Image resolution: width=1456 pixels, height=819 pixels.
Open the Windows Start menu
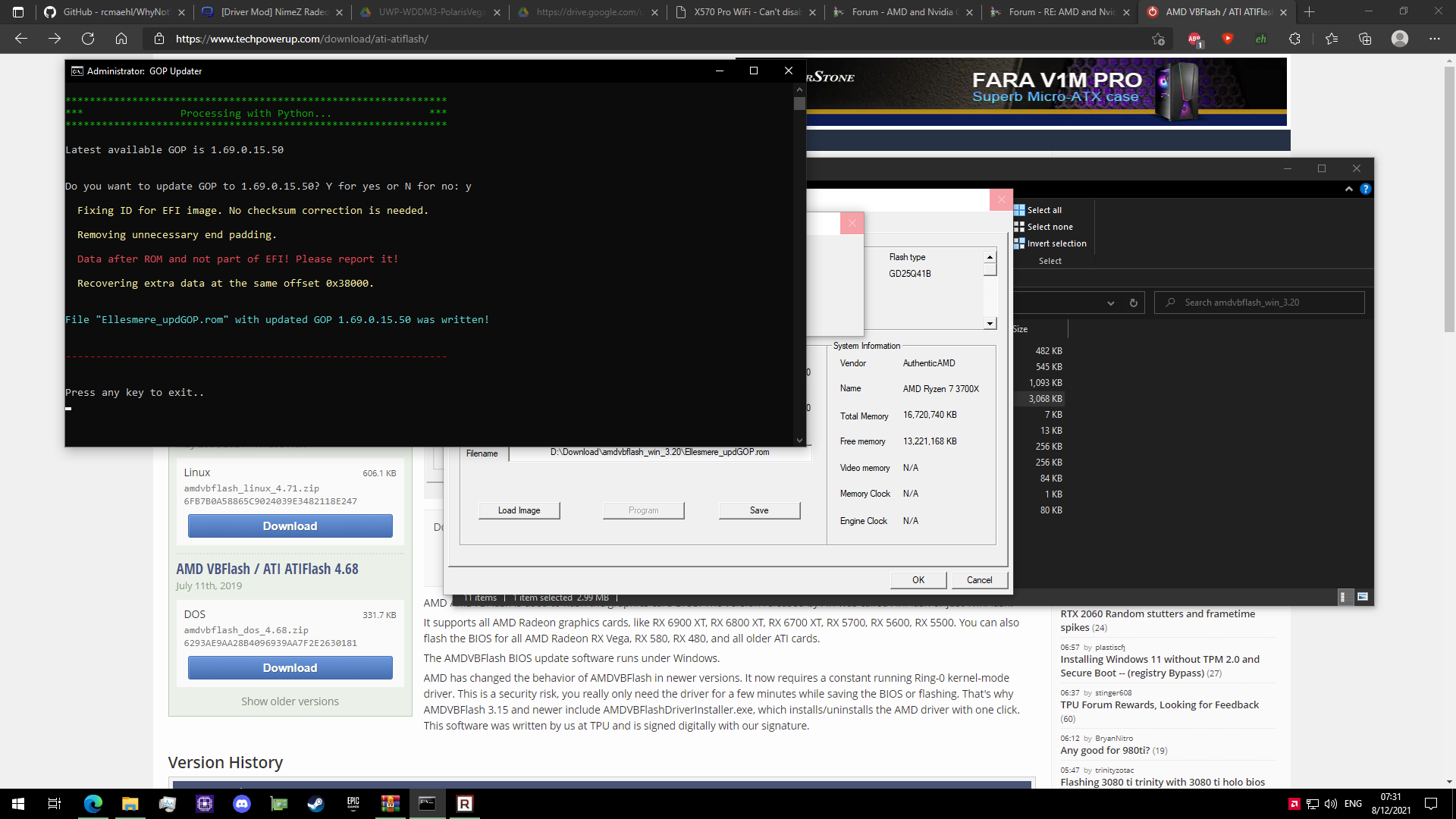pos(18,804)
